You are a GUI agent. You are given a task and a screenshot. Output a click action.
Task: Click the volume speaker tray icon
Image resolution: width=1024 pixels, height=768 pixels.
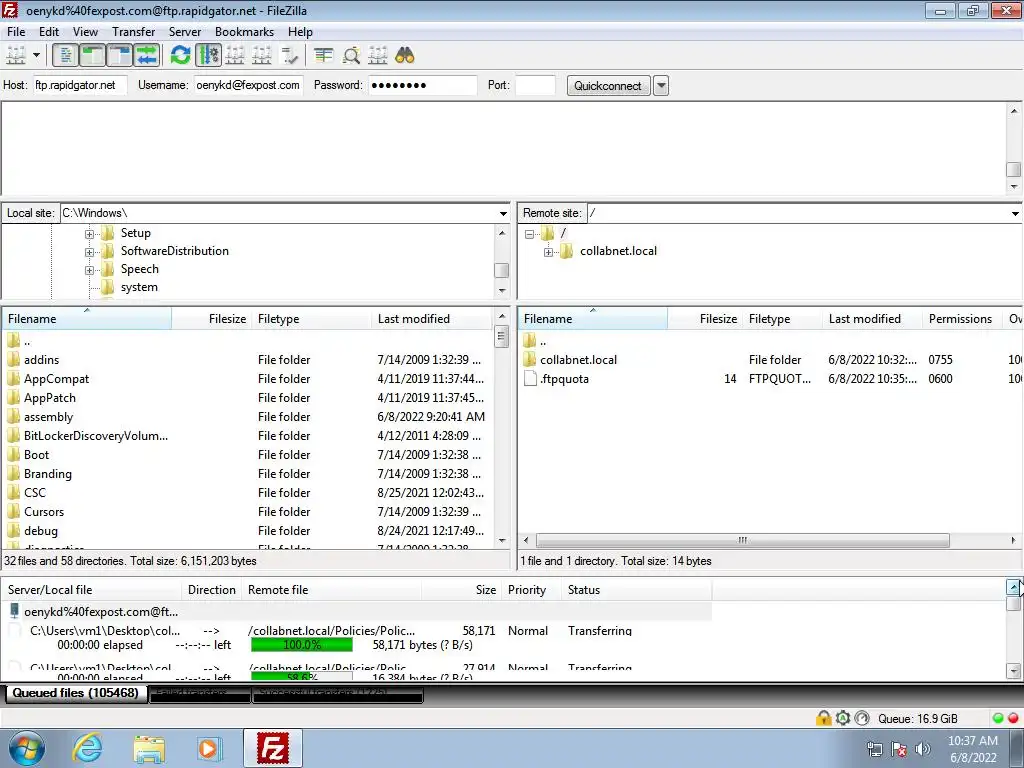pyautogui.click(x=922, y=749)
